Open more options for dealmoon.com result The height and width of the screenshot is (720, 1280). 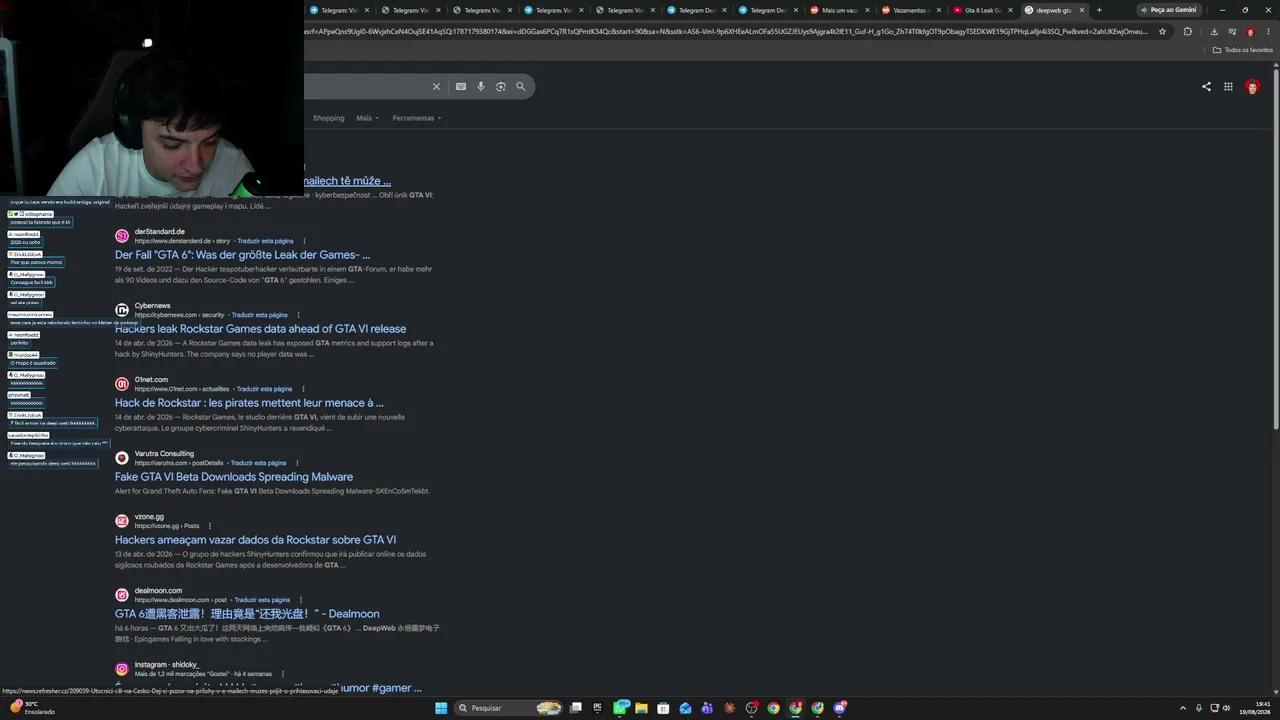coord(301,600)
